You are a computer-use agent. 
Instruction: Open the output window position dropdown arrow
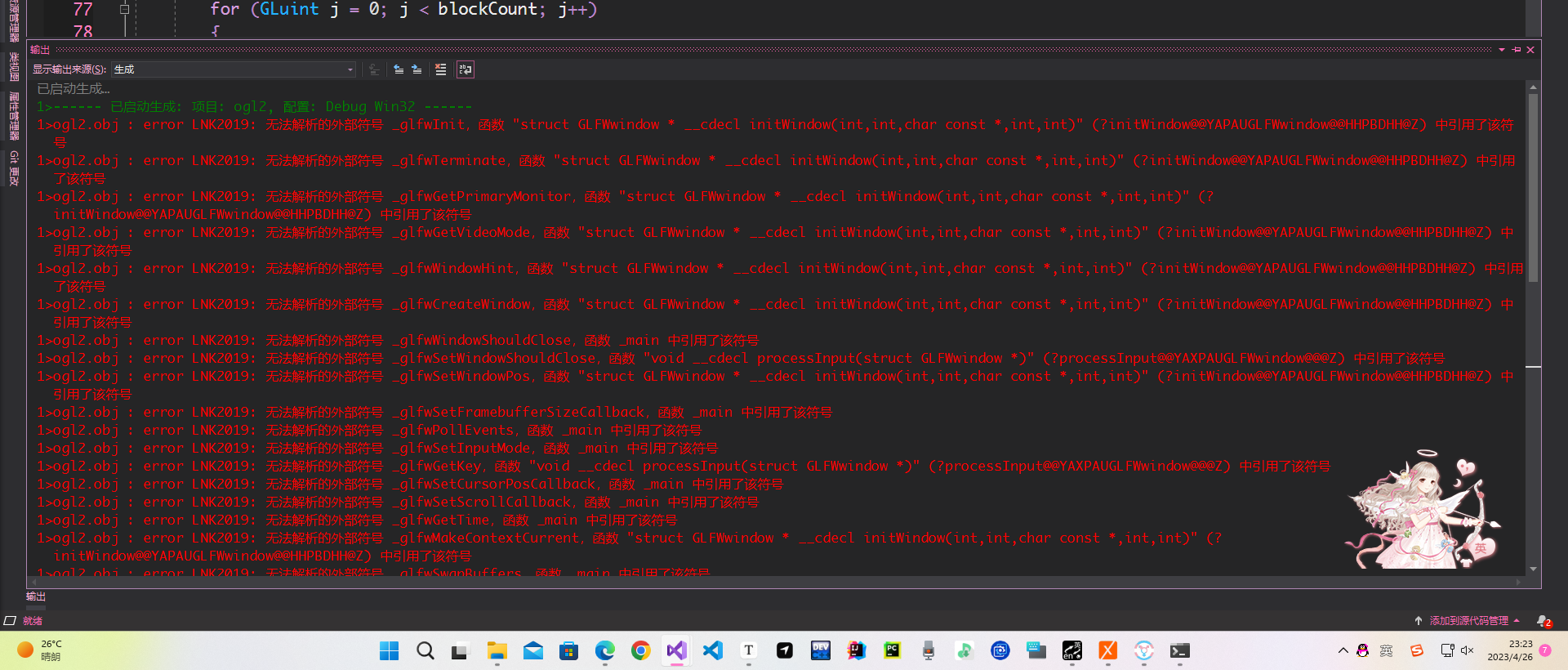(x=1502, y=50)
